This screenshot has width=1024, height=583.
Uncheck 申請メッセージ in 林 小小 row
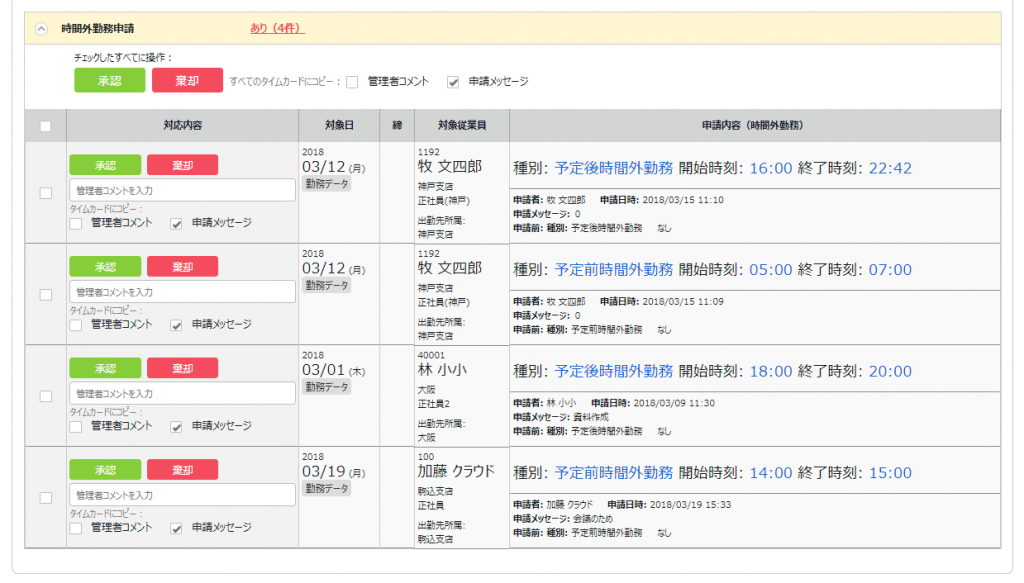[x=176, y=426]
